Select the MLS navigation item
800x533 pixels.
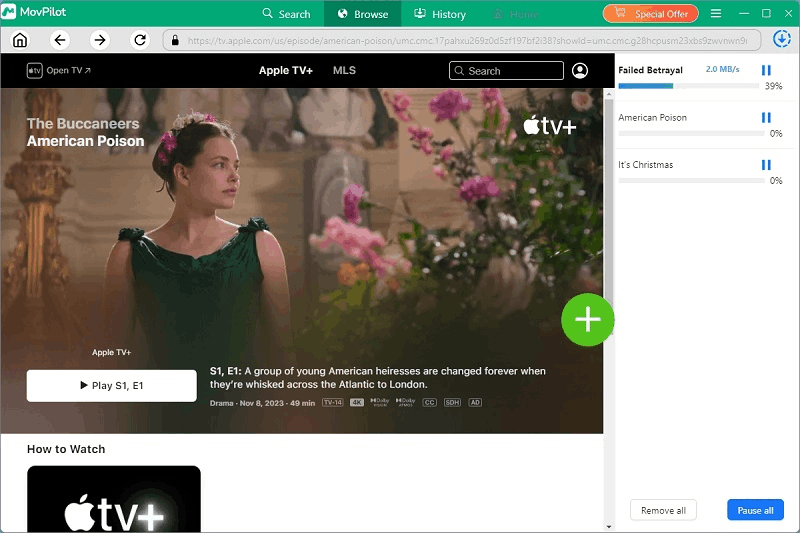[x=344, y=71]
